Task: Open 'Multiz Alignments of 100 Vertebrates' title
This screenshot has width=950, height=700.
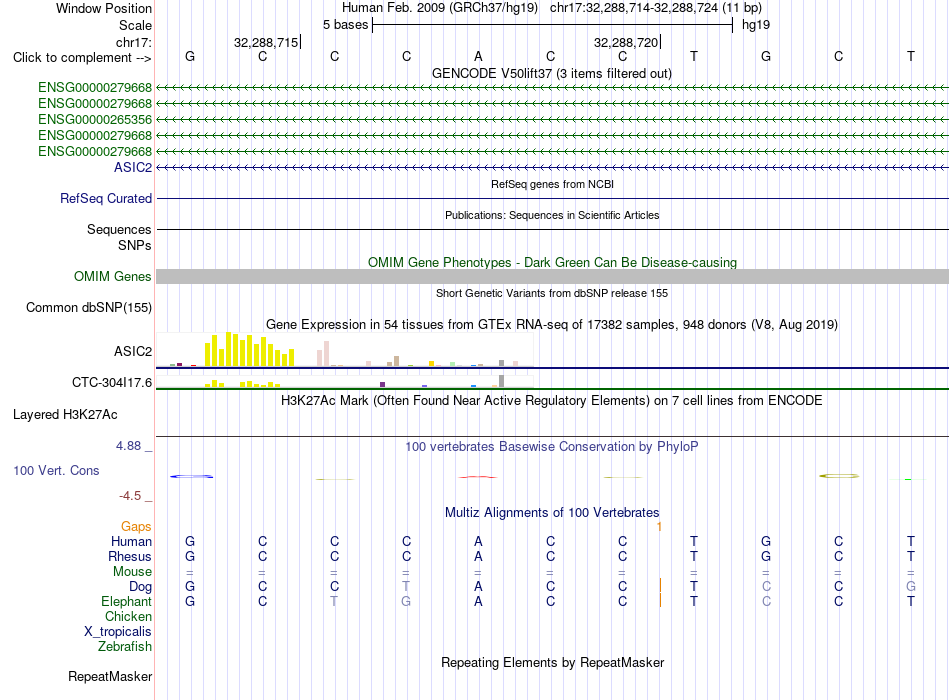Action: point(552,513)
